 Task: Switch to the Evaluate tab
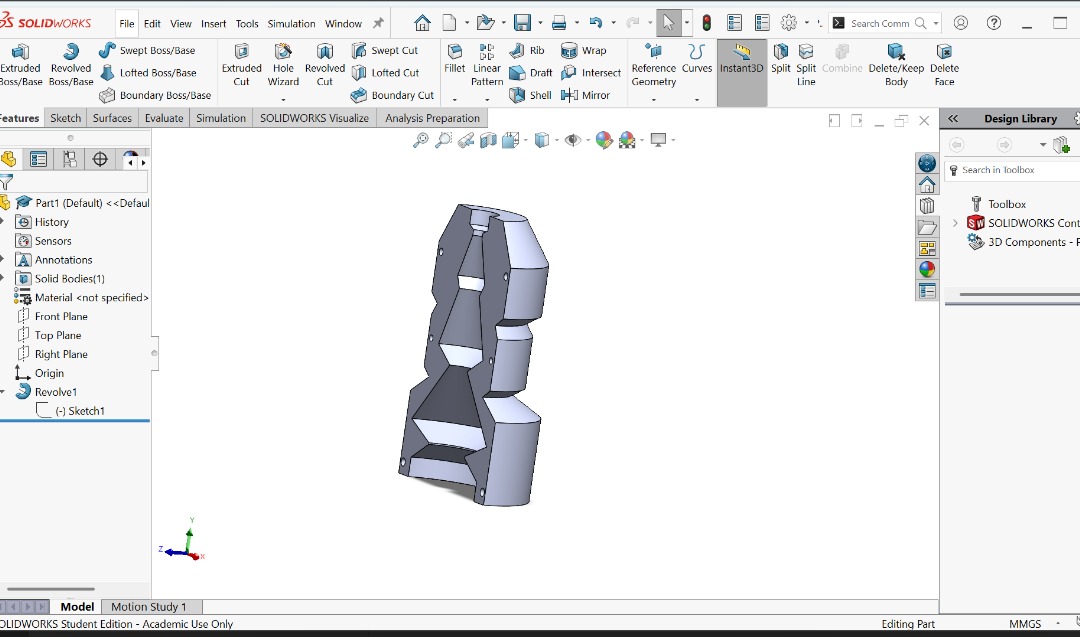click(164, 118)
